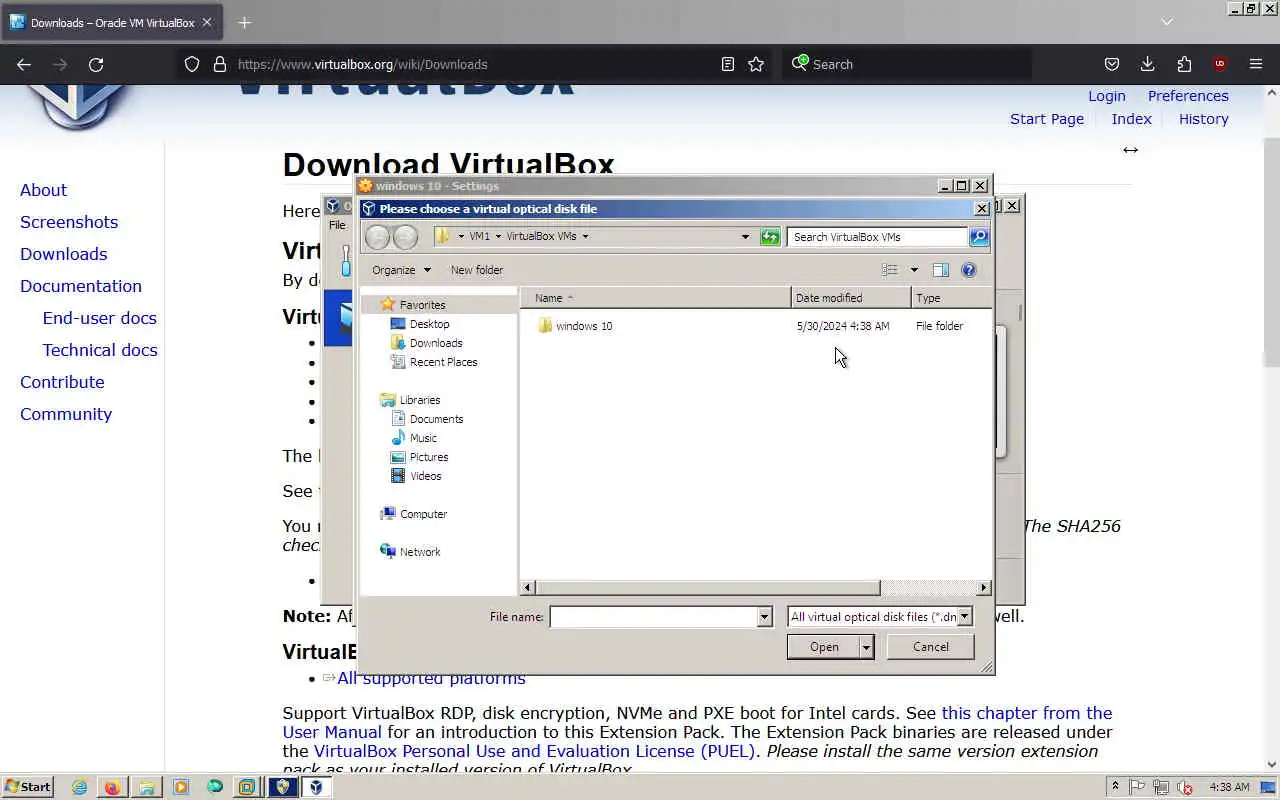Open Firefox taskbar icon
The image size is (1280, 800).
click(x=112, y=787)
